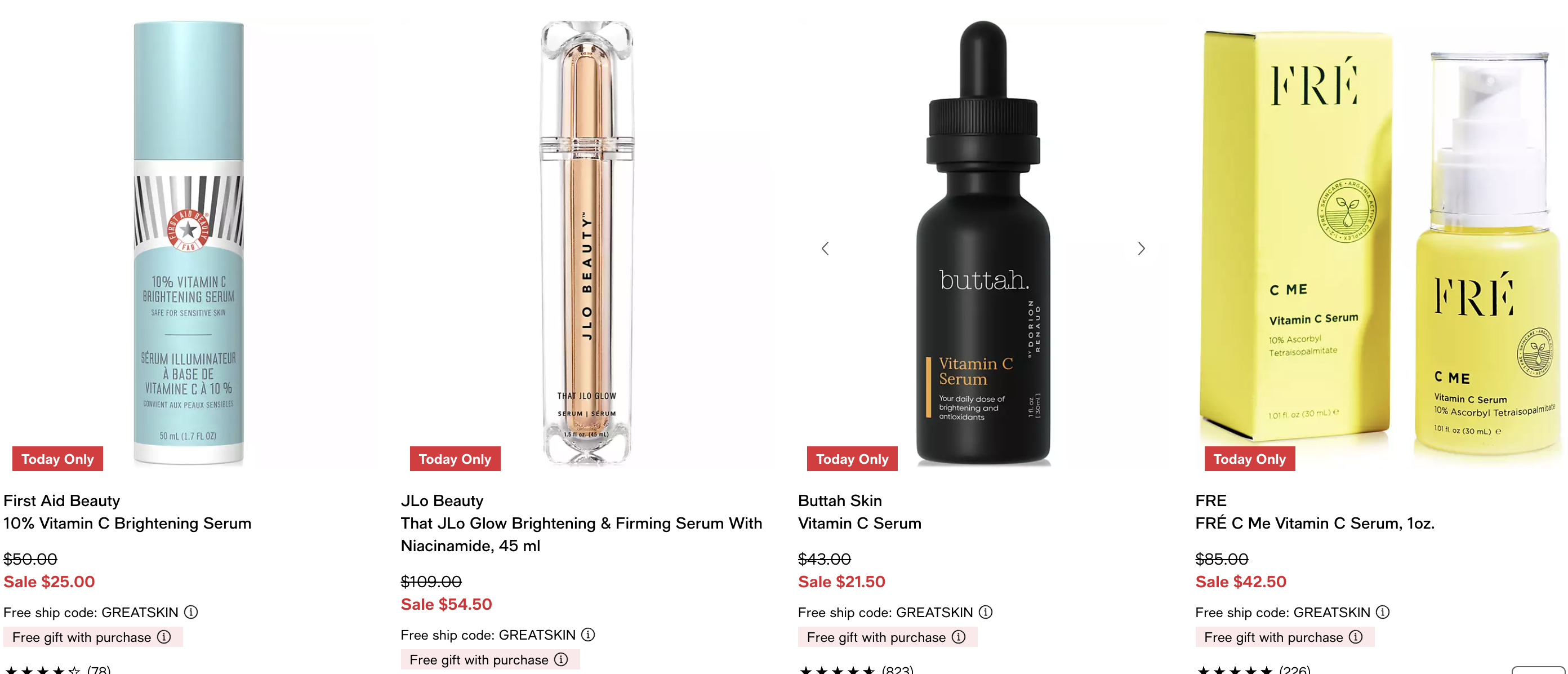
Task: Click info icon on Buttah free gift badge
Action: point(959,637)
